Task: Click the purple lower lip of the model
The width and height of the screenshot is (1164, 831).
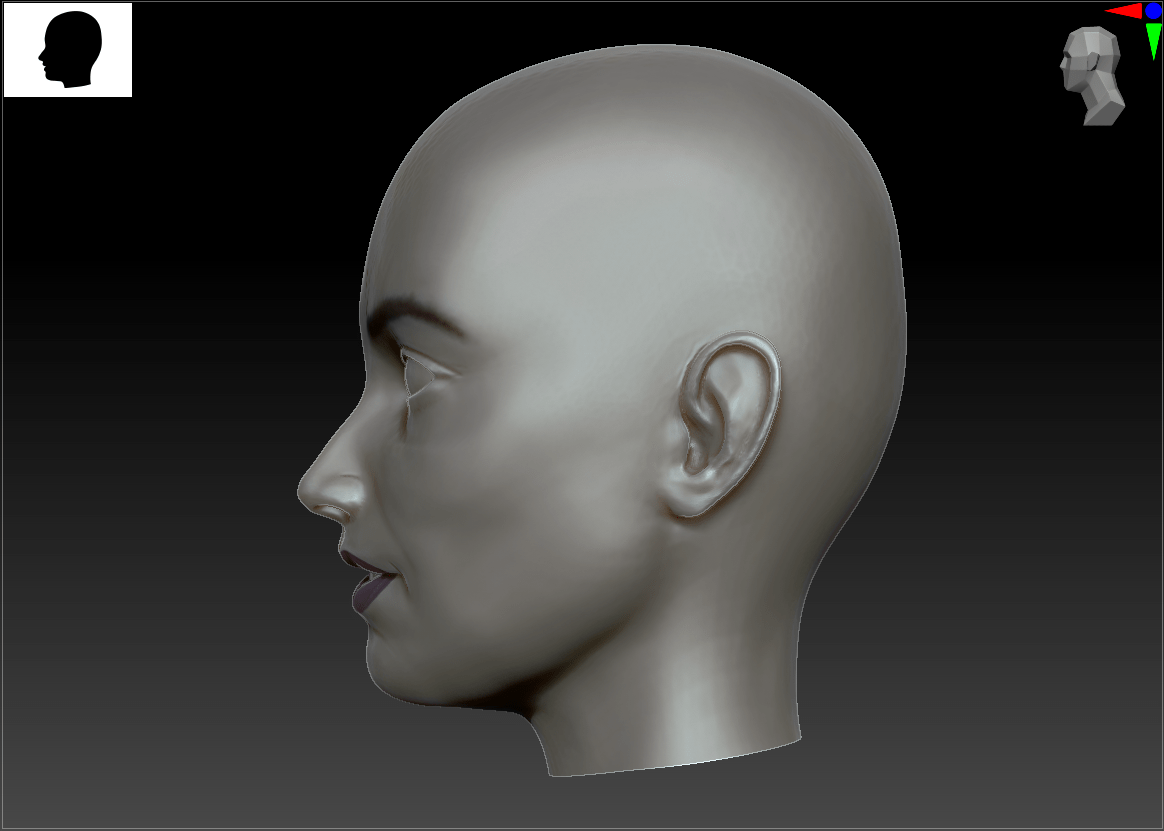Action: (x=366, y=594)
